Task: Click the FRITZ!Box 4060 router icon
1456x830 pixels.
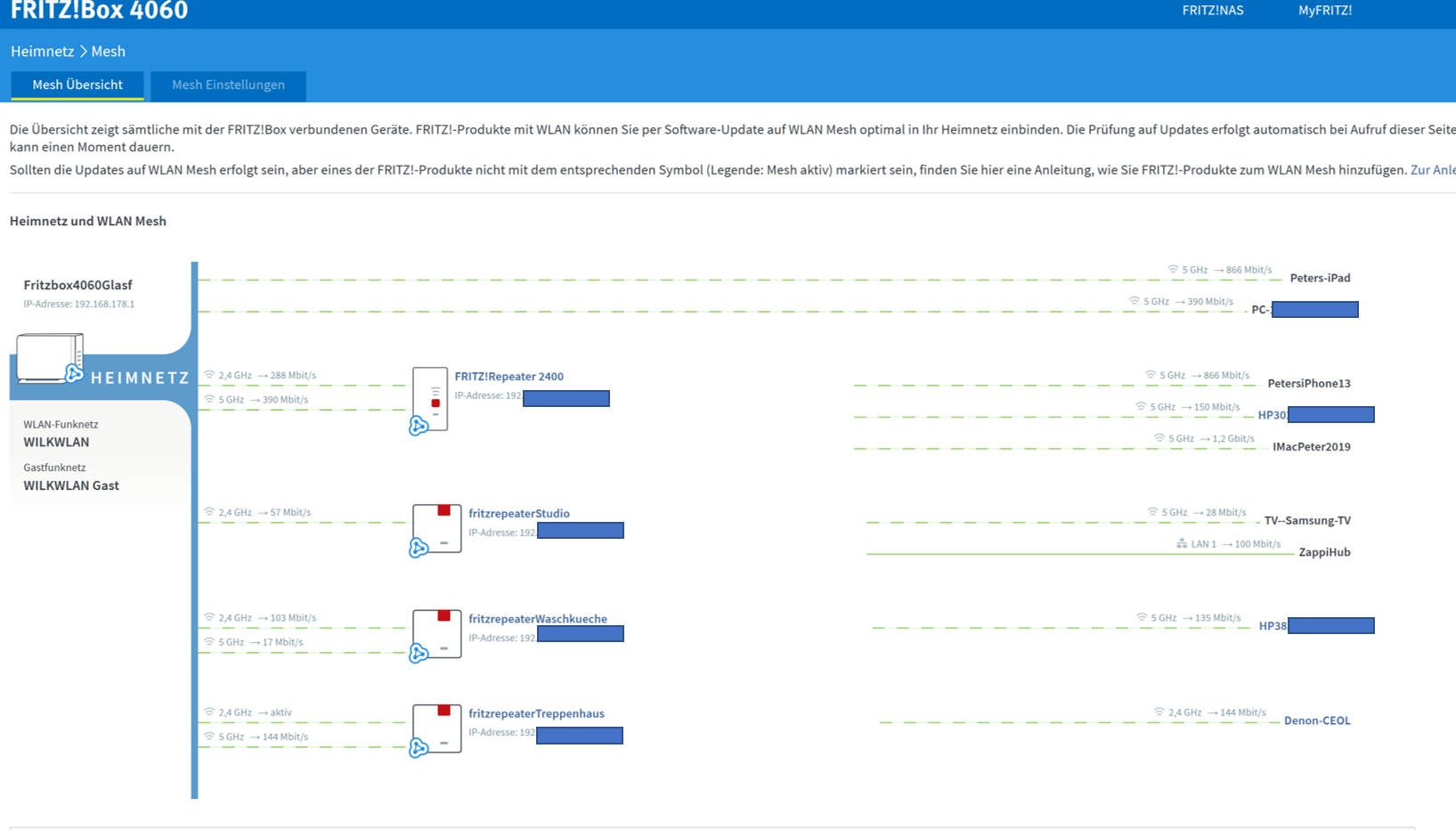Action: [x=50, y=358]
